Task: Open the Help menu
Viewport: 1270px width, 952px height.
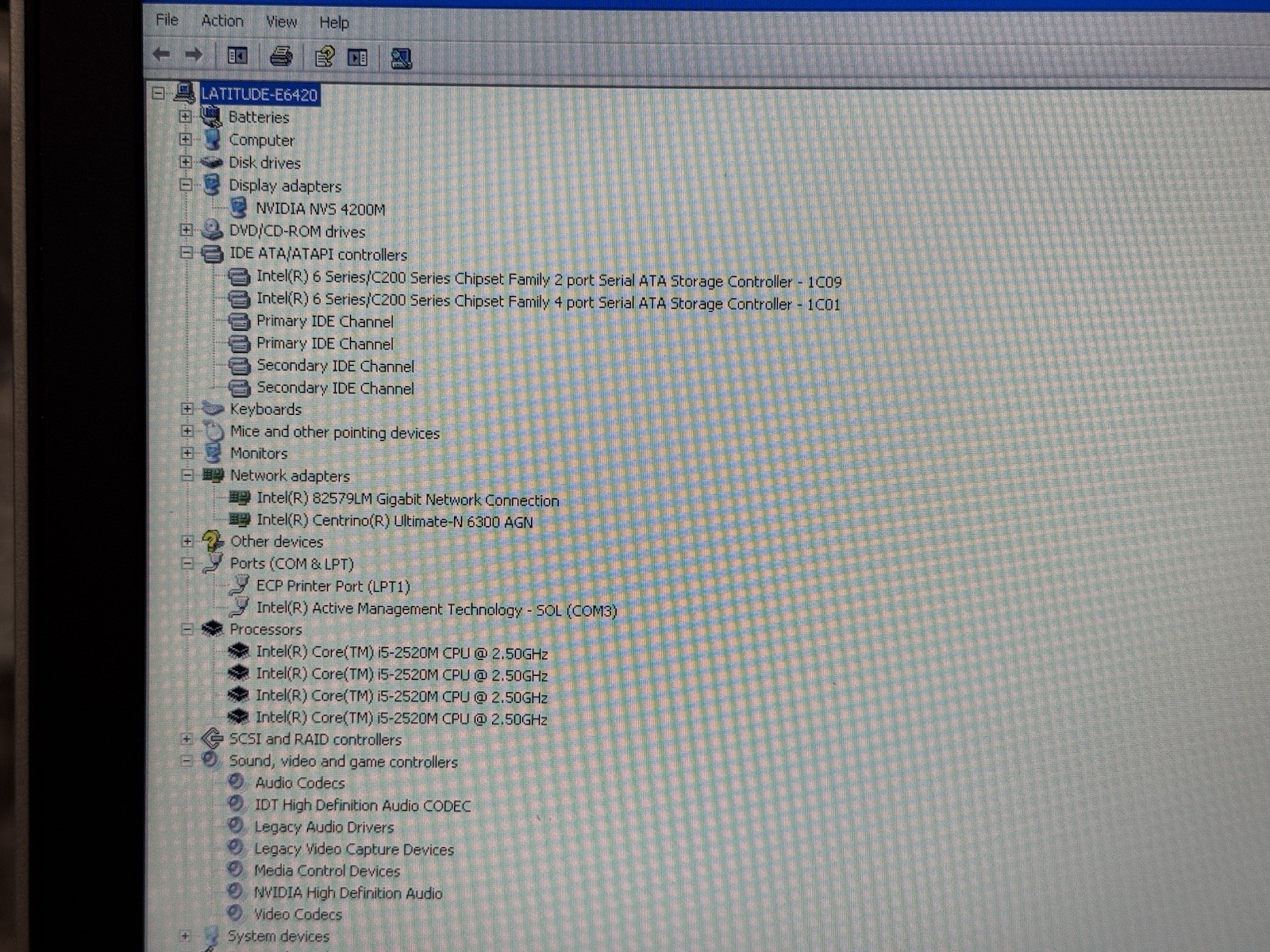Action: pyautogui.click(x=333, y=22)
